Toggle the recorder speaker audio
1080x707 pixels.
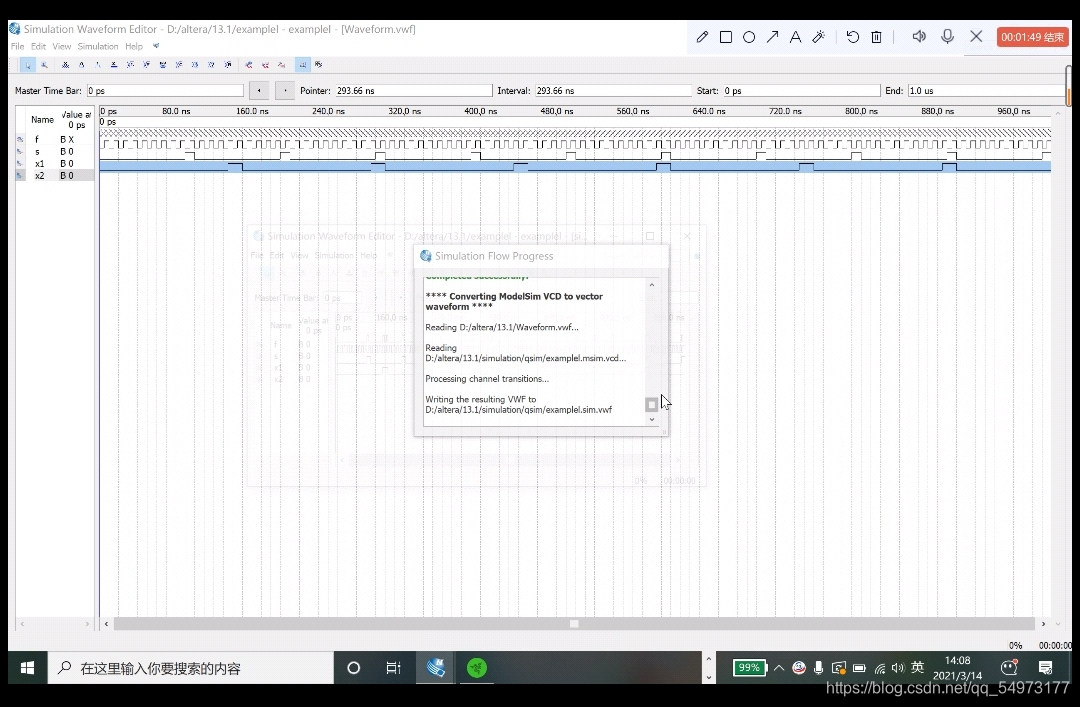click(x=919, y=37)
